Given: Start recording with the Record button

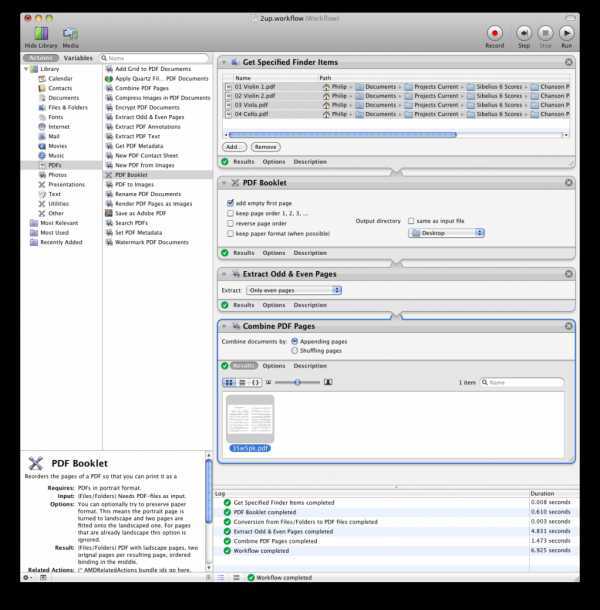Looking at the screenshot, I should tap(495, 33).
